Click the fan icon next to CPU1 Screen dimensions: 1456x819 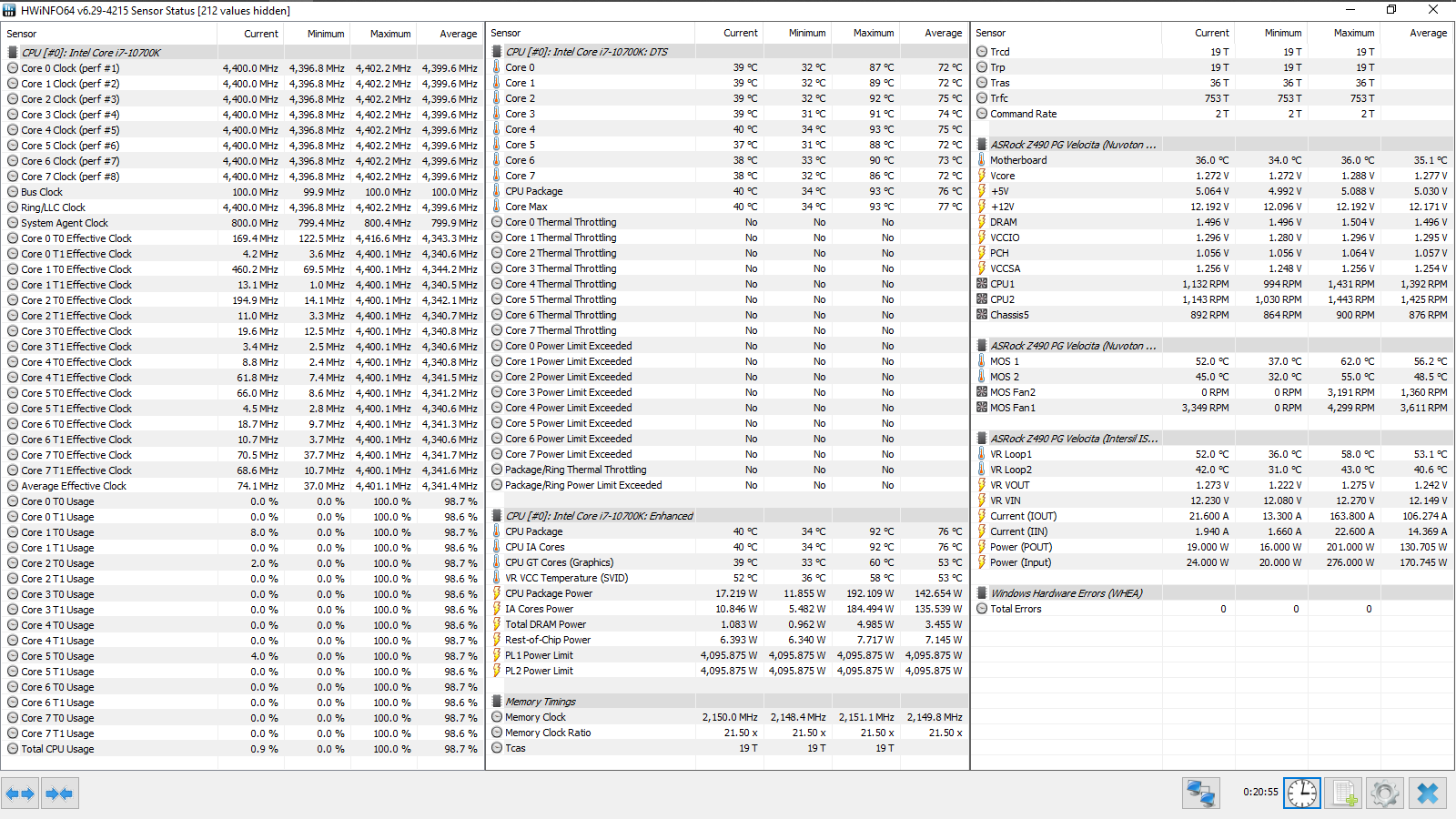coord(982,284)
